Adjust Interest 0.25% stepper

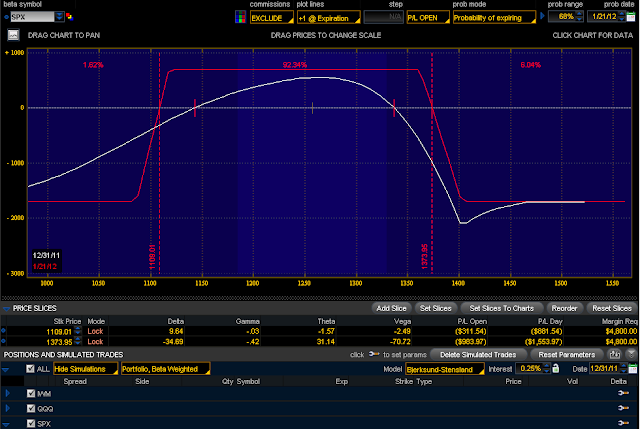pyautogui.click(x=547, y=369)
